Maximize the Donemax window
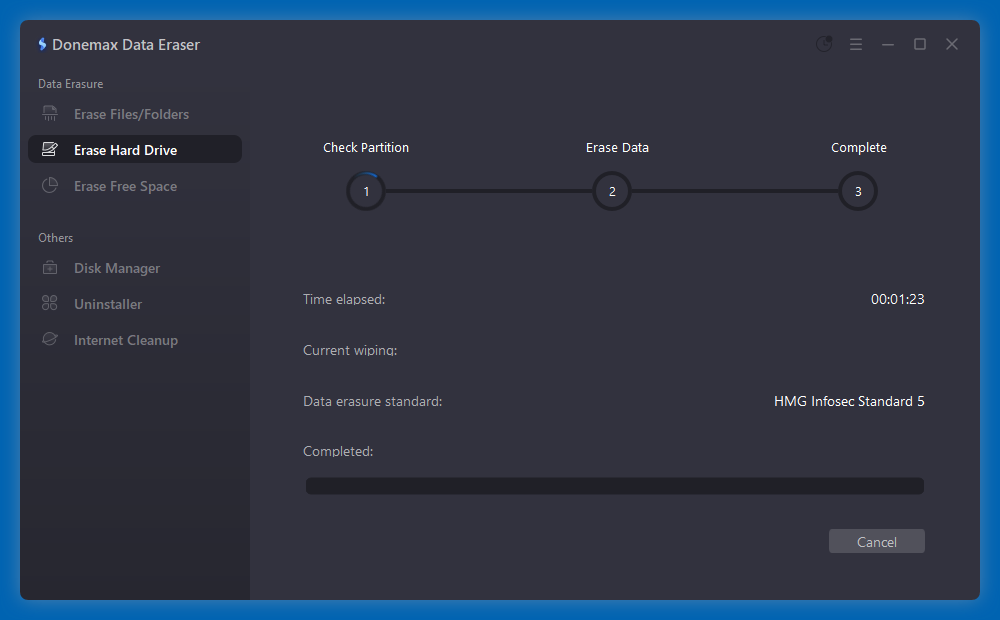The image size is (1000, 620). (920, 44)
